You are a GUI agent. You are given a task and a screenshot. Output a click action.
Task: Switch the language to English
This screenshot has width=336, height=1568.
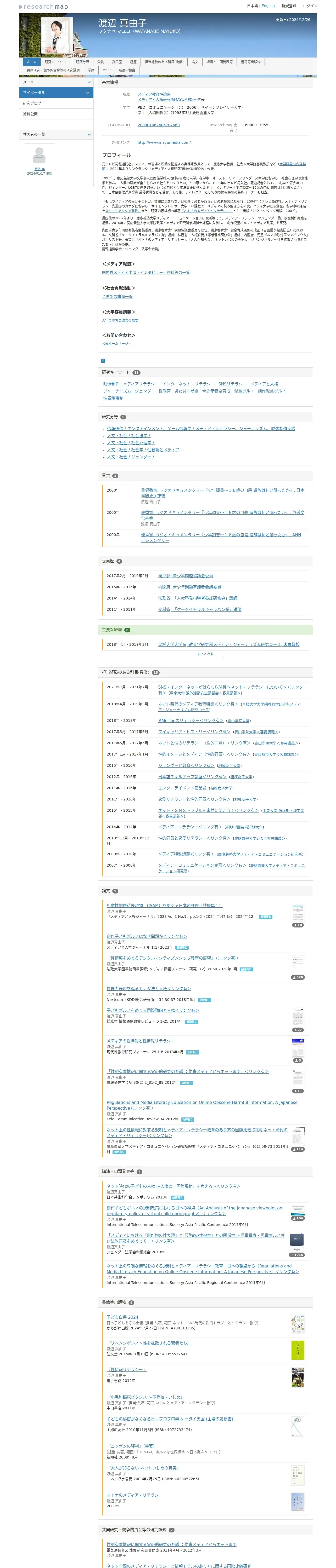pyautogui.click(x=268, y=5)
